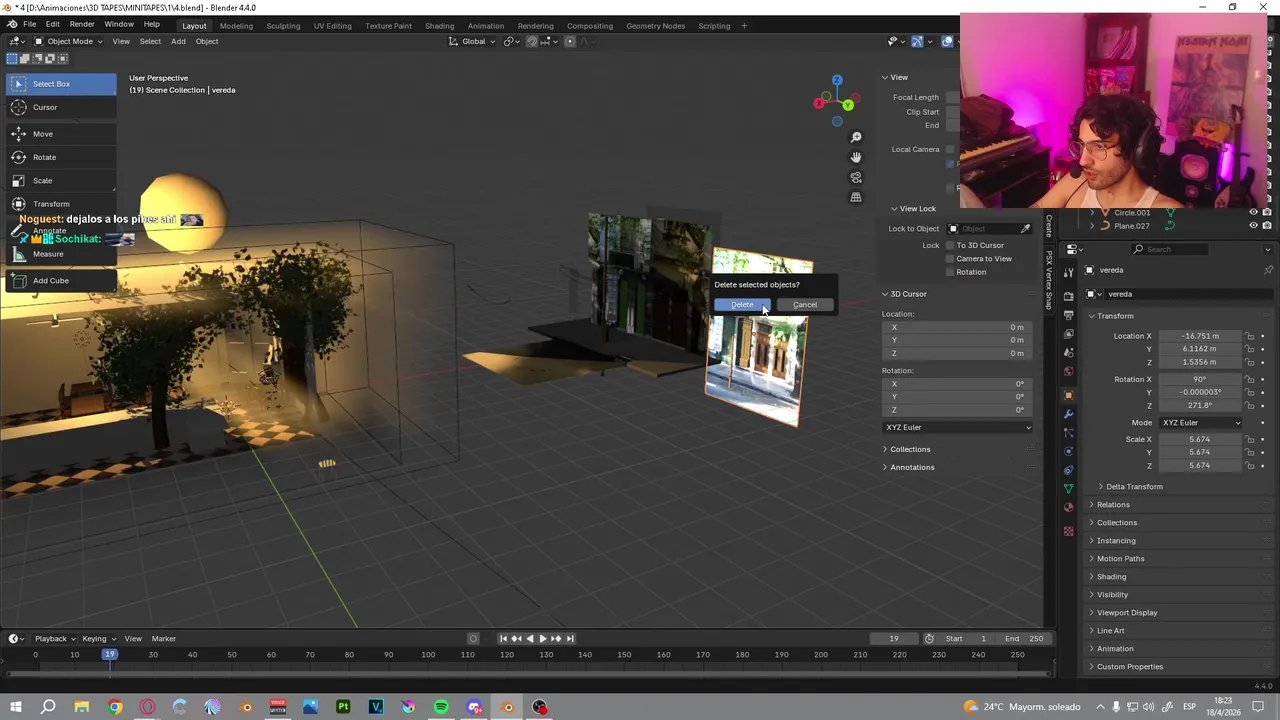Open the Material properties tab icon
Screen dimensions: 1280x720
1069,507
